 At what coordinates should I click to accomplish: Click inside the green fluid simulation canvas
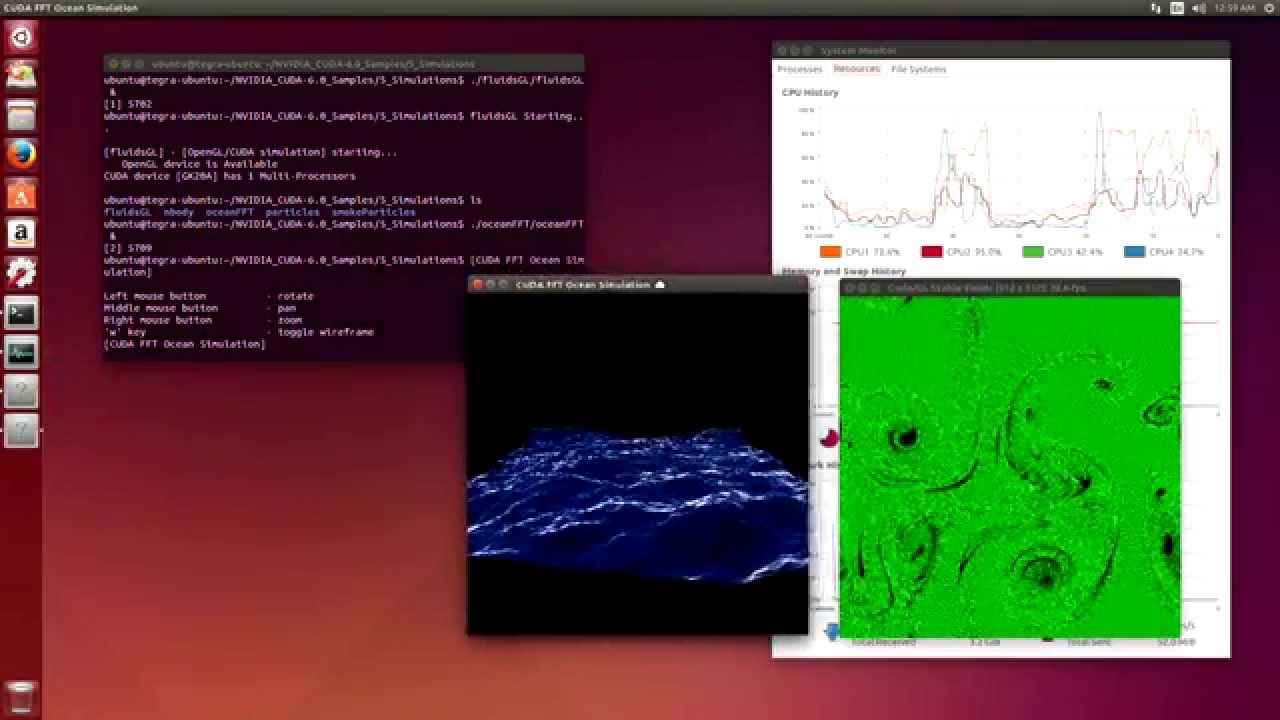pyautogui.click(x=1010, y=467)
